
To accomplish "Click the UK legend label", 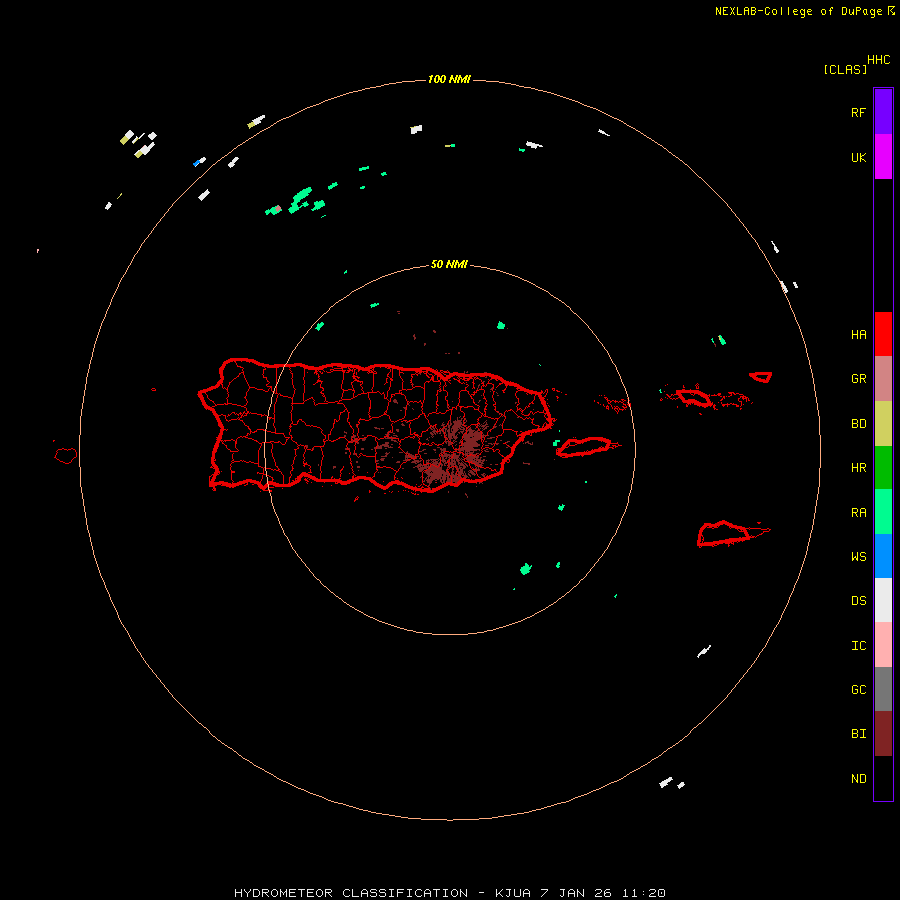I will tap(858, 158).
